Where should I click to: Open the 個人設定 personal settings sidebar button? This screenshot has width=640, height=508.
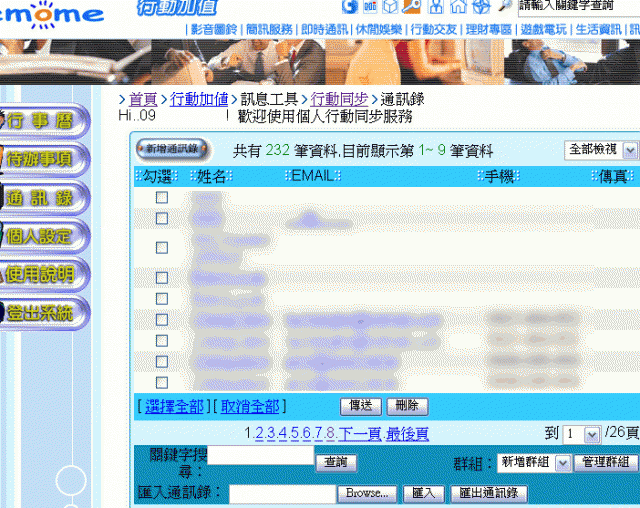(x=44, y=236)
